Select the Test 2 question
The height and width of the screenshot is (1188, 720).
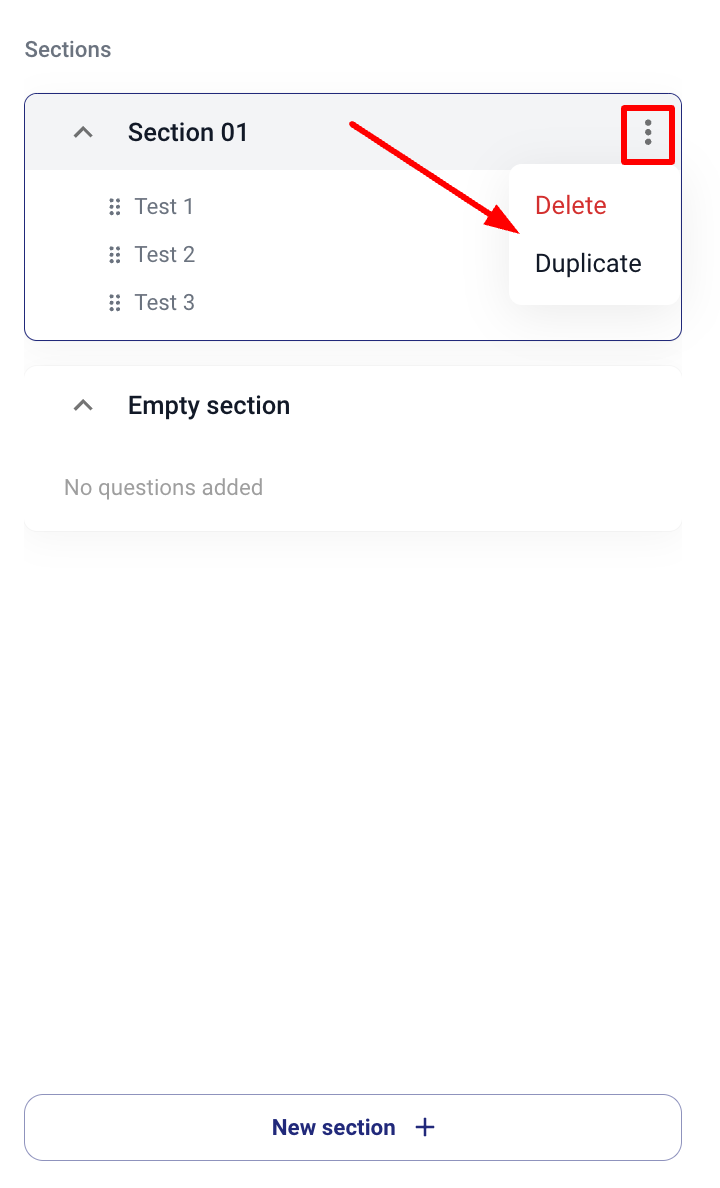[165, 255]
